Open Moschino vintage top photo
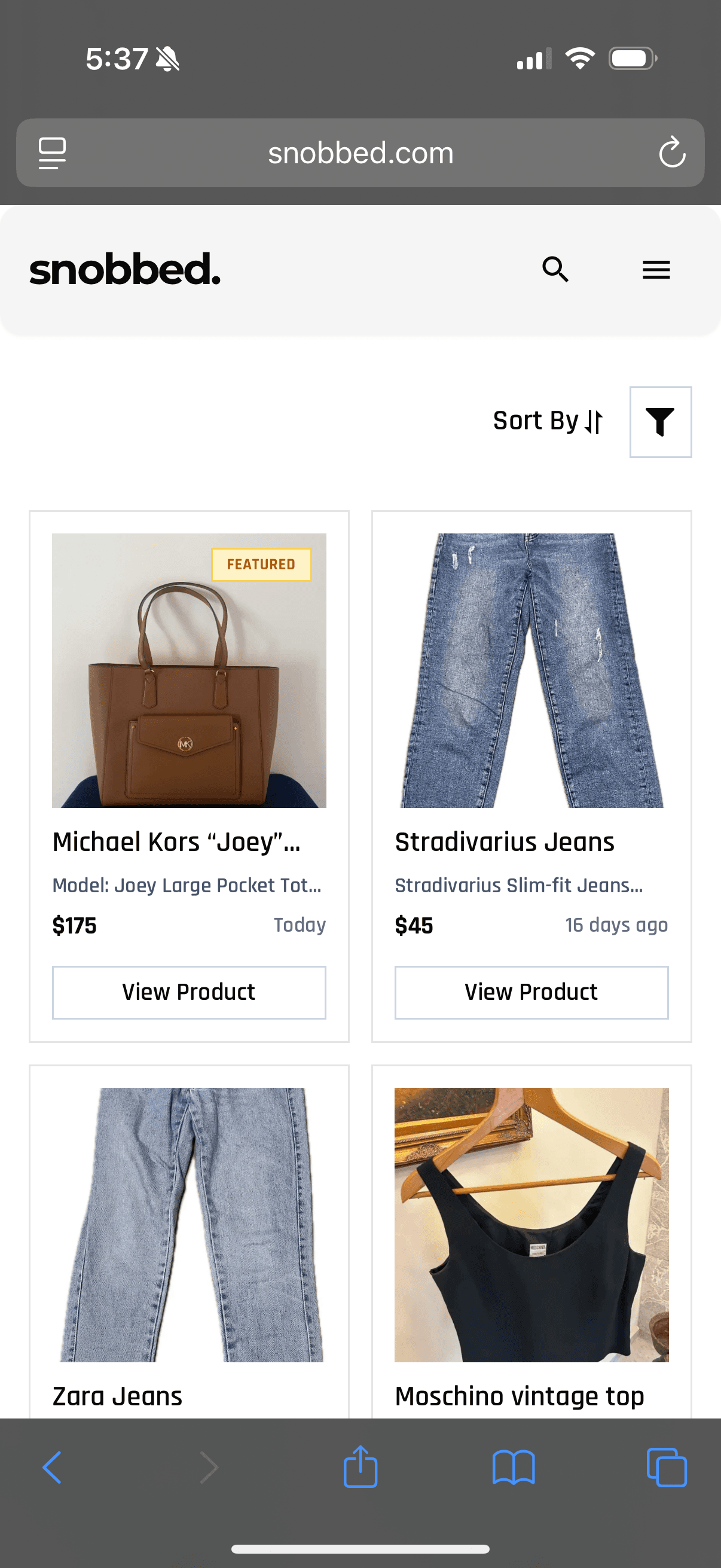The width and height of the screenshot is (721, 1568). pyautogui.click(x=531, y=1225)
